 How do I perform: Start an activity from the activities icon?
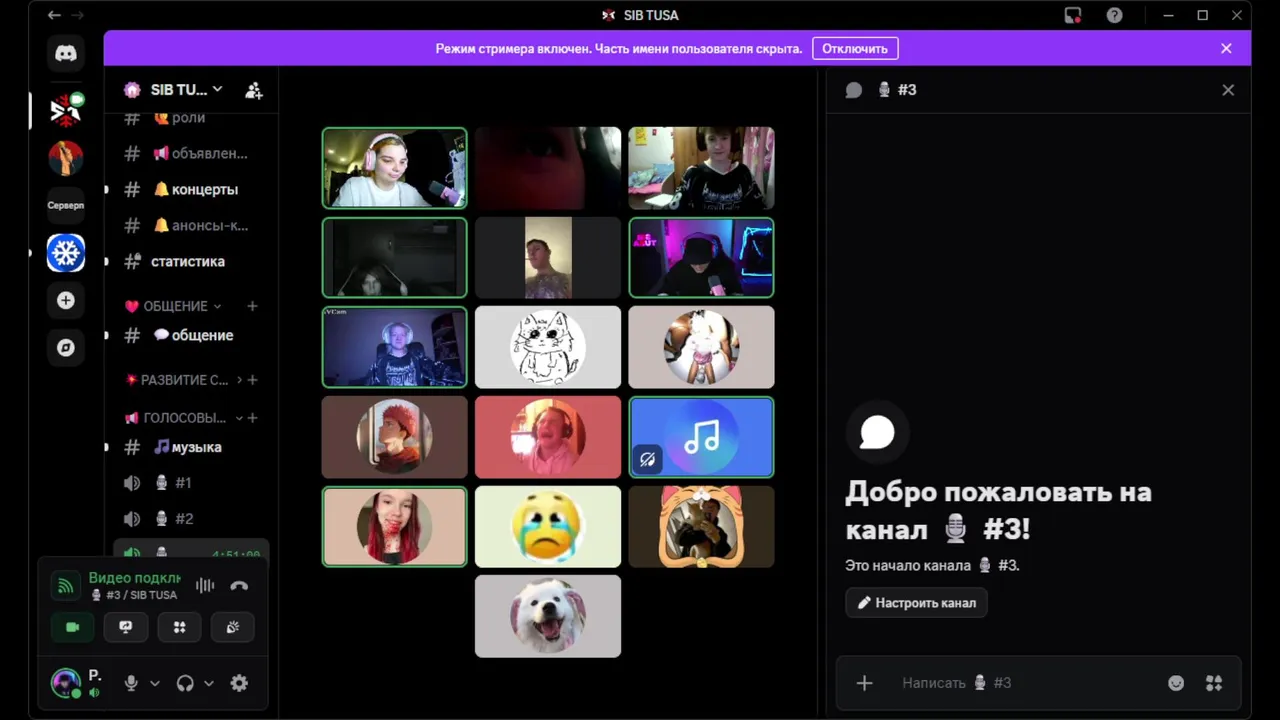tap(179, 627)
